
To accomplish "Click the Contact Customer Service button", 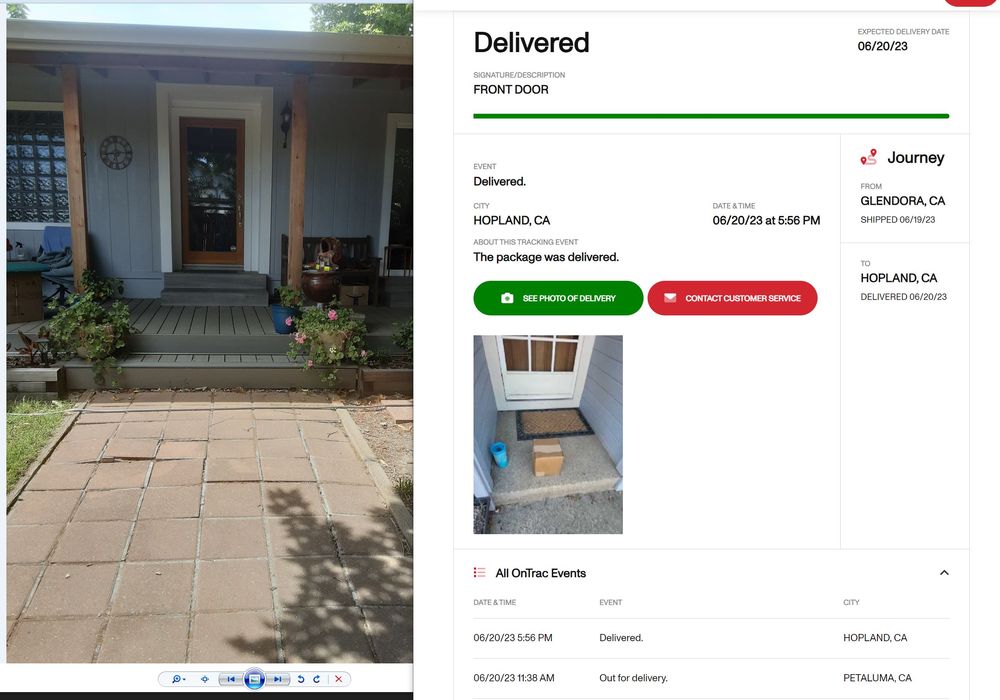I will 732,298.
